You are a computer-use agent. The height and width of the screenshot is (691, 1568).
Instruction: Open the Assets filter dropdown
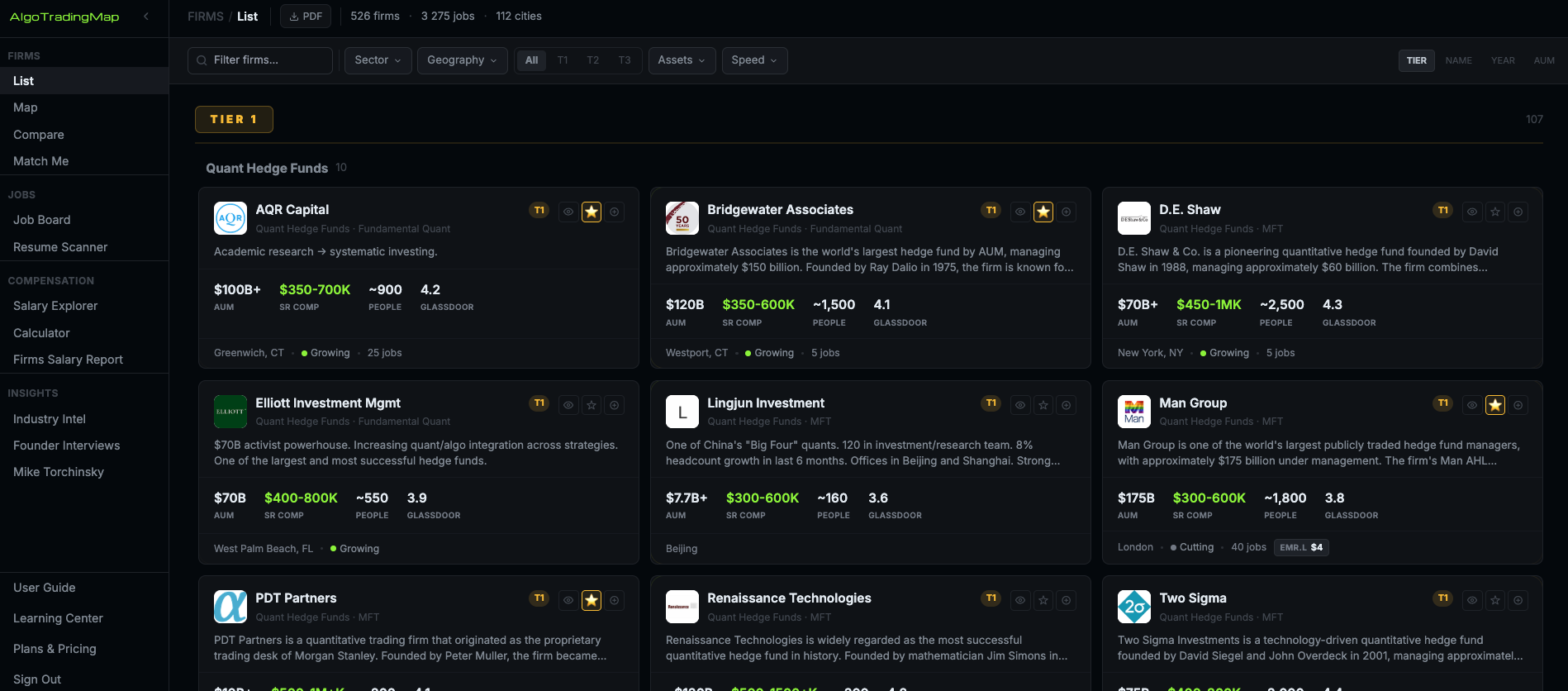click(x=682, y=60)
